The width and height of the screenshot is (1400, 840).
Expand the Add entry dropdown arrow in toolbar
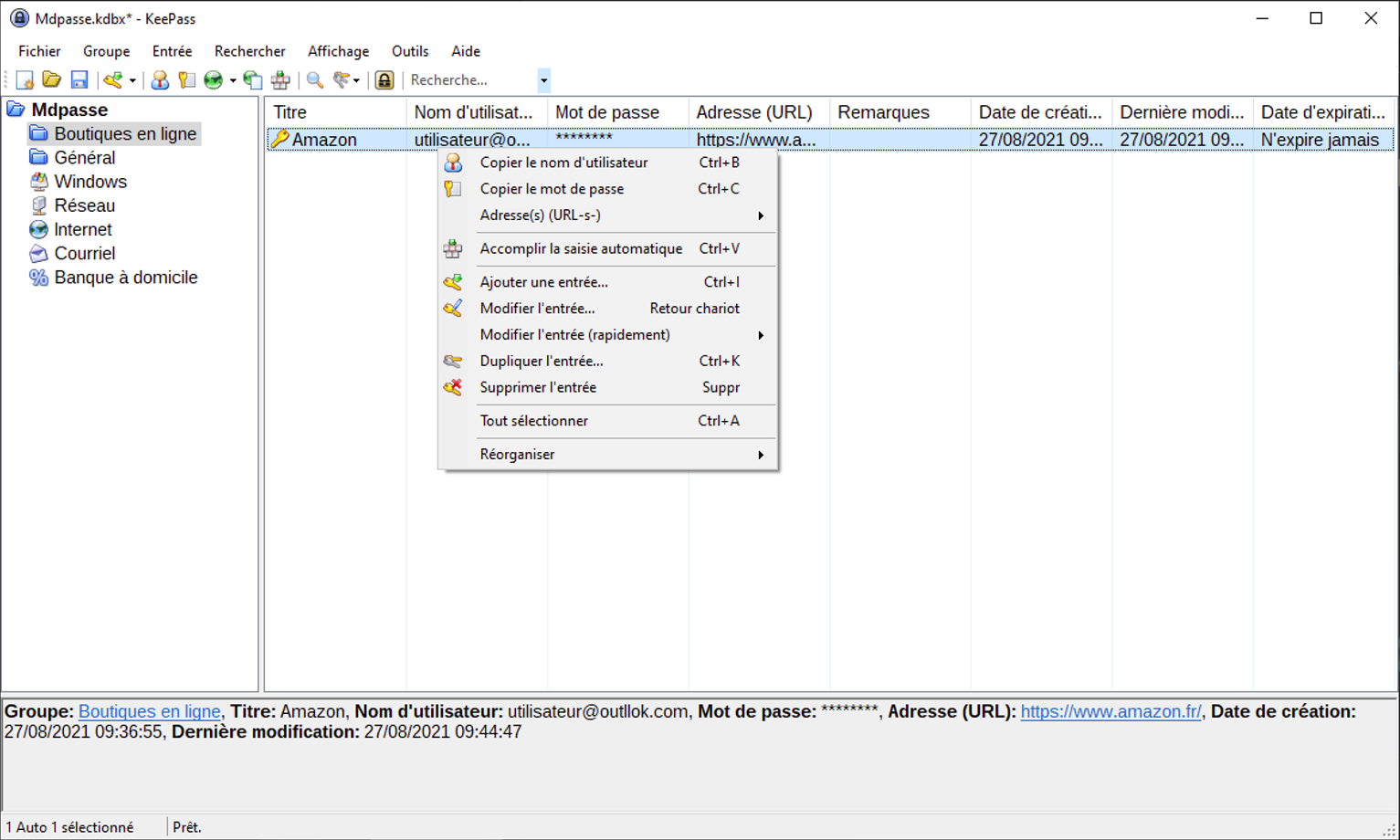[x=132, y=80]
